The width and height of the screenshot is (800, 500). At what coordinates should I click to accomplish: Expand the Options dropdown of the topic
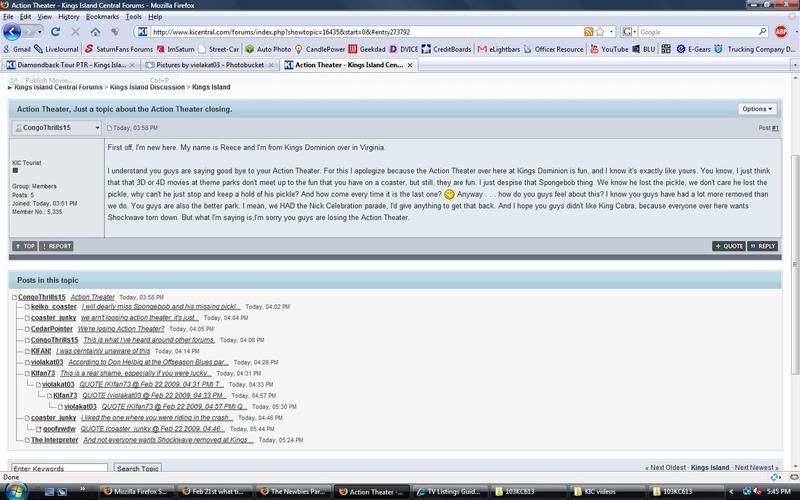click(x=757, y=109)
